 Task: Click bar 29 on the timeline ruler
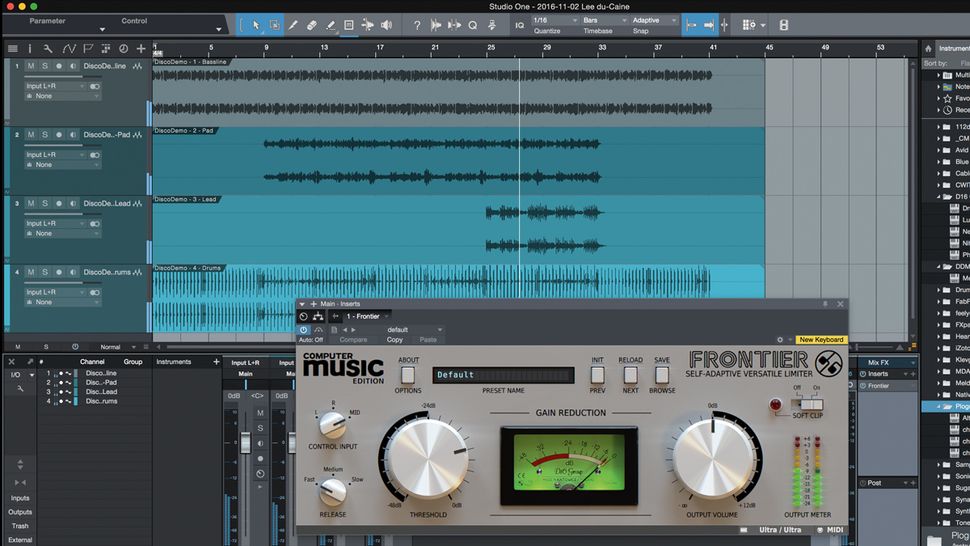click(546, 48)
